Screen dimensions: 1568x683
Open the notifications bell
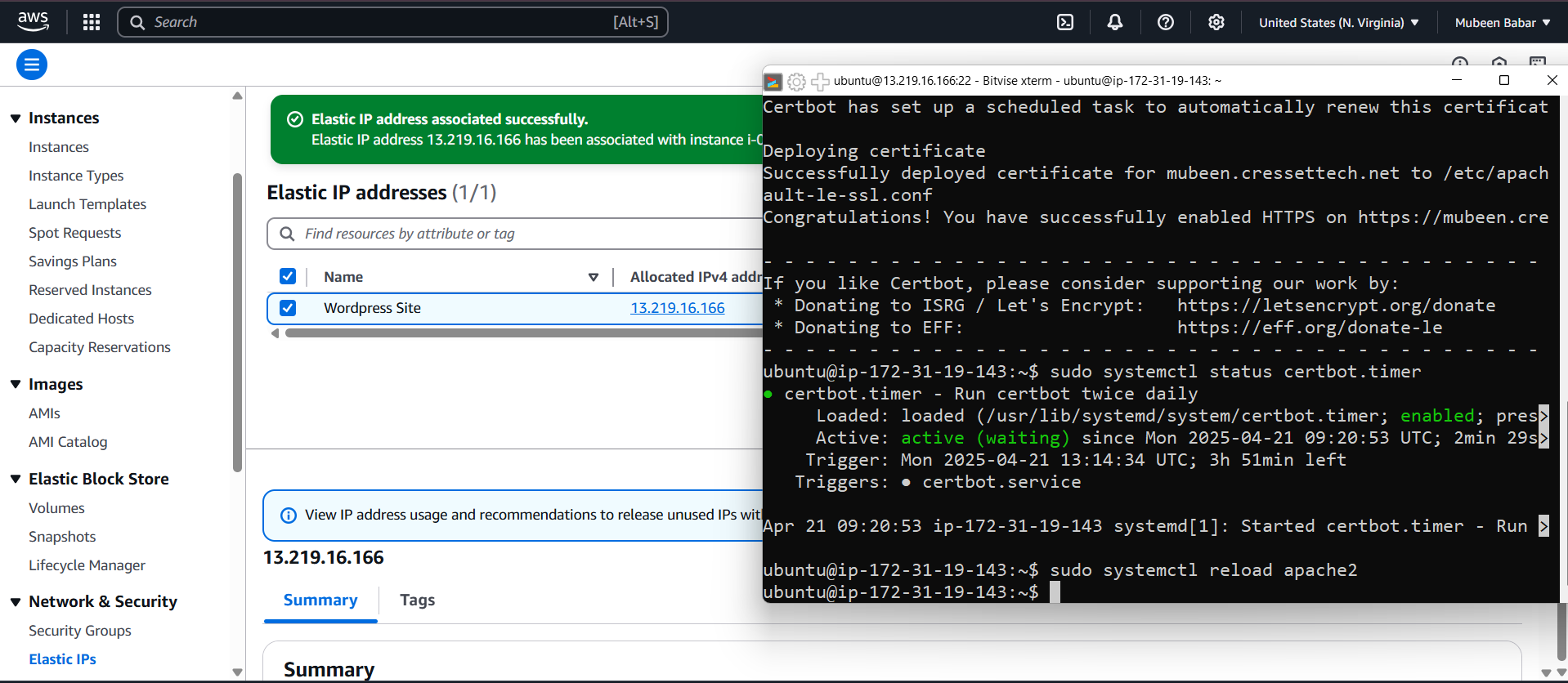(x=1115, y=22)
